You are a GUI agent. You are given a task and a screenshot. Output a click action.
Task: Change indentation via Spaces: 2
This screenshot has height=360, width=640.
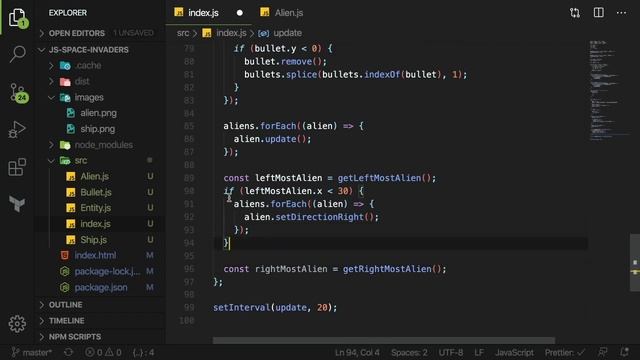click(x=409, y=352)
